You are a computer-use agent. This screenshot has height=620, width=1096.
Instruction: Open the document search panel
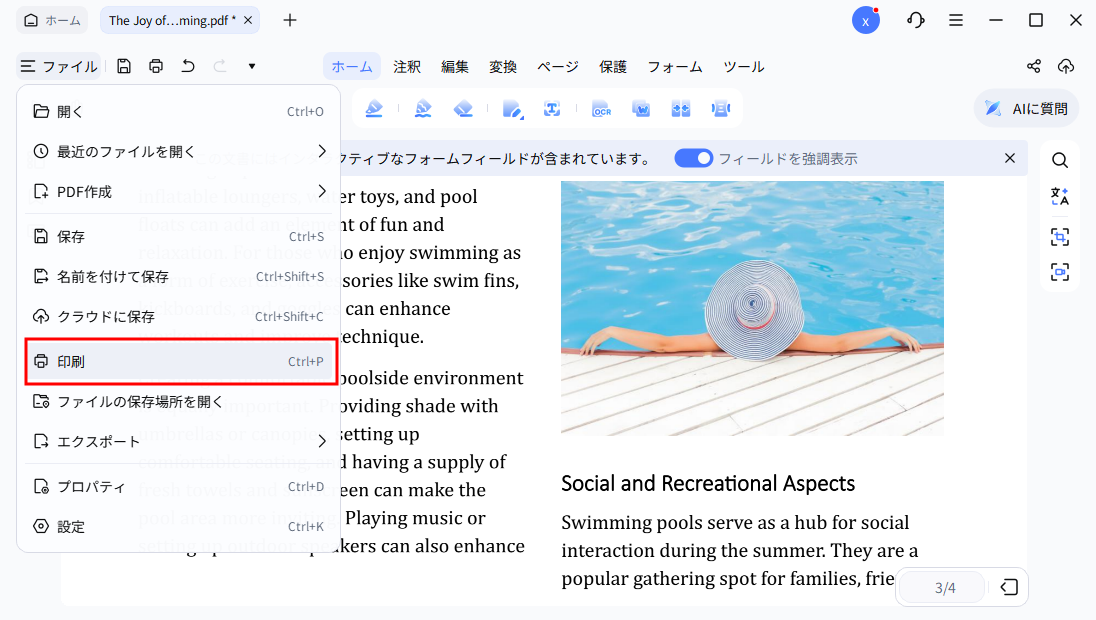[1059, 160]
